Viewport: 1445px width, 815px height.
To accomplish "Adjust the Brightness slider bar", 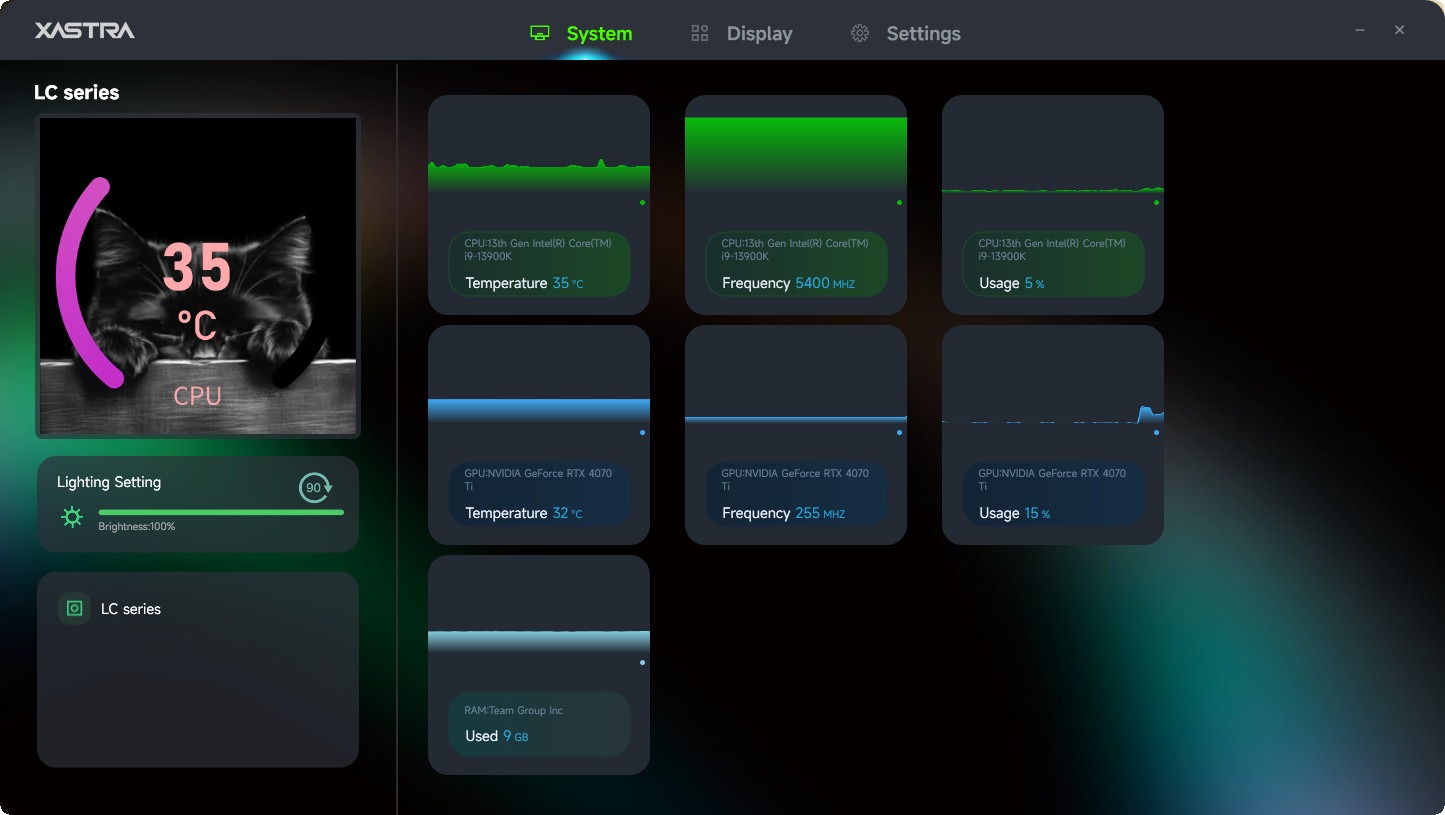I will click(221, 512).
